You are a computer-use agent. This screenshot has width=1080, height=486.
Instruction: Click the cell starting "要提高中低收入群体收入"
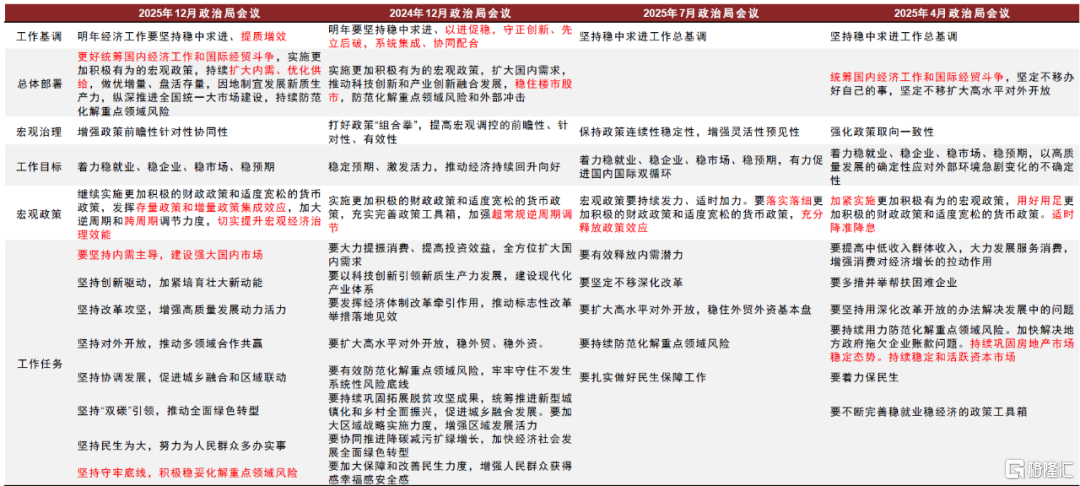951,255
